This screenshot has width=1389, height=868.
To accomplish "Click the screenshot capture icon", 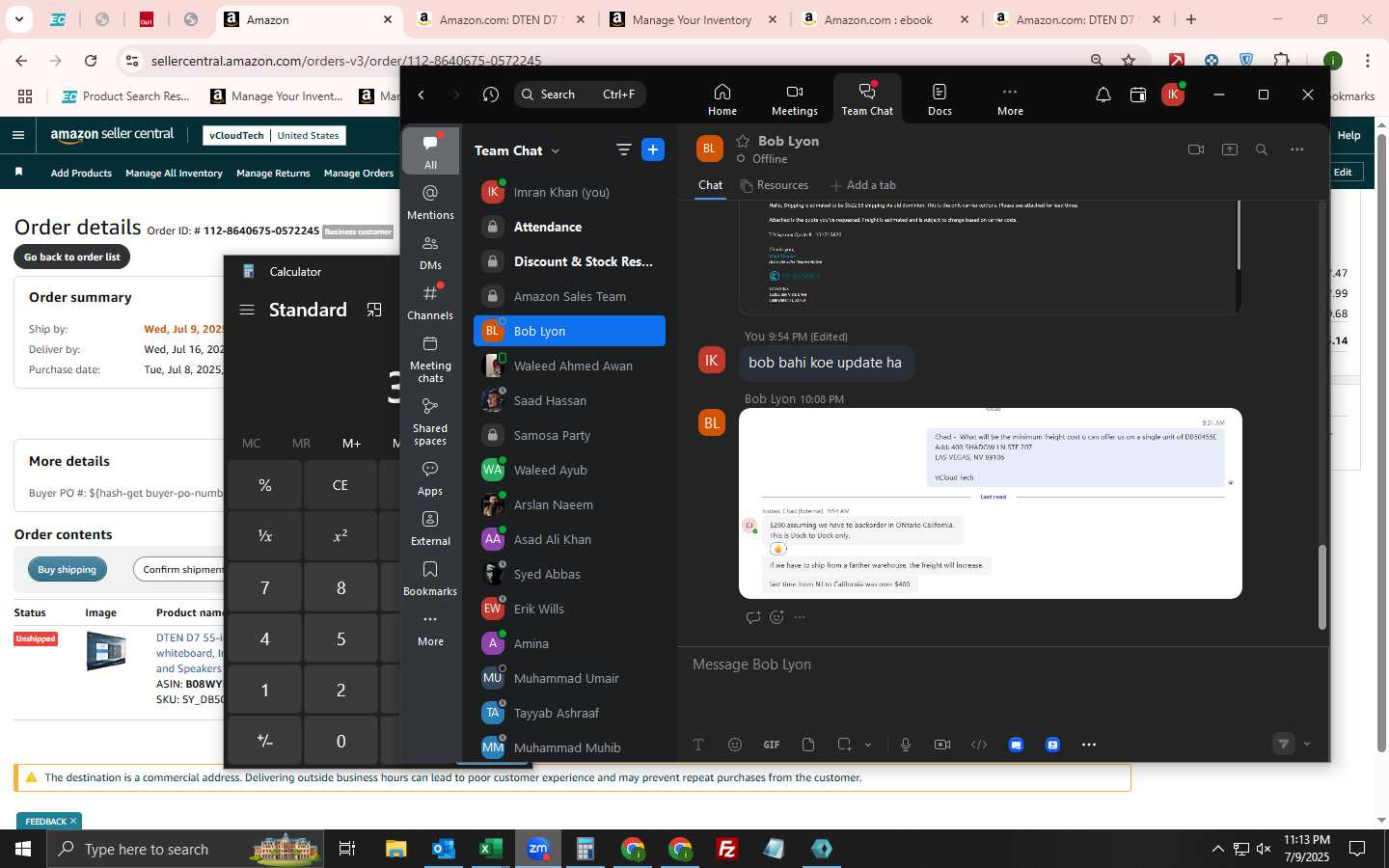I will coord(845,745).
